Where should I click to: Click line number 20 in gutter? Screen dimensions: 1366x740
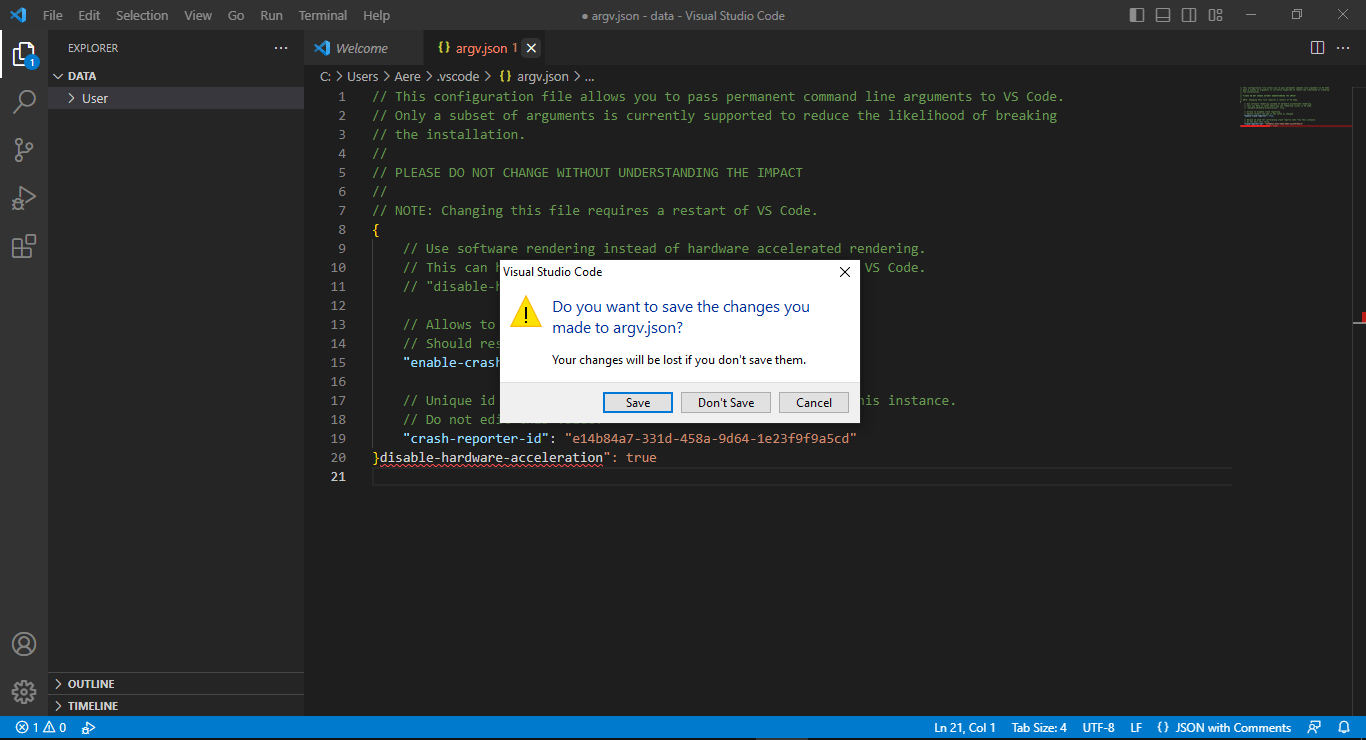pos(338,458)
